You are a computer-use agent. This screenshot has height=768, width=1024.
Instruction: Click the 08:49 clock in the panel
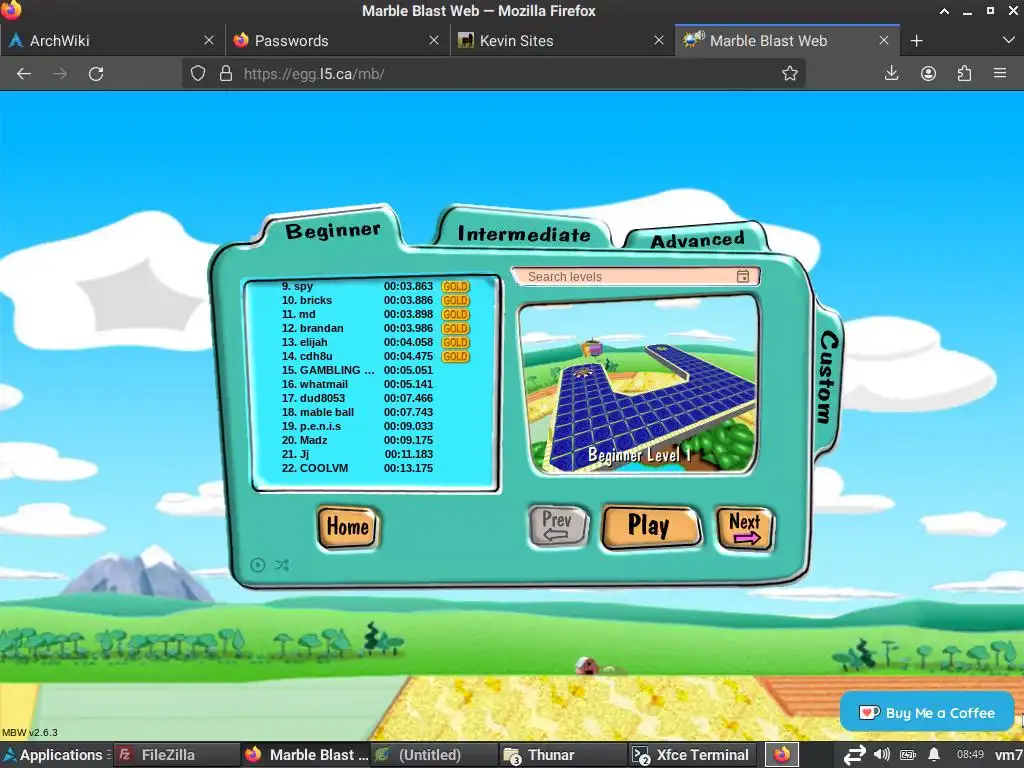970,754
